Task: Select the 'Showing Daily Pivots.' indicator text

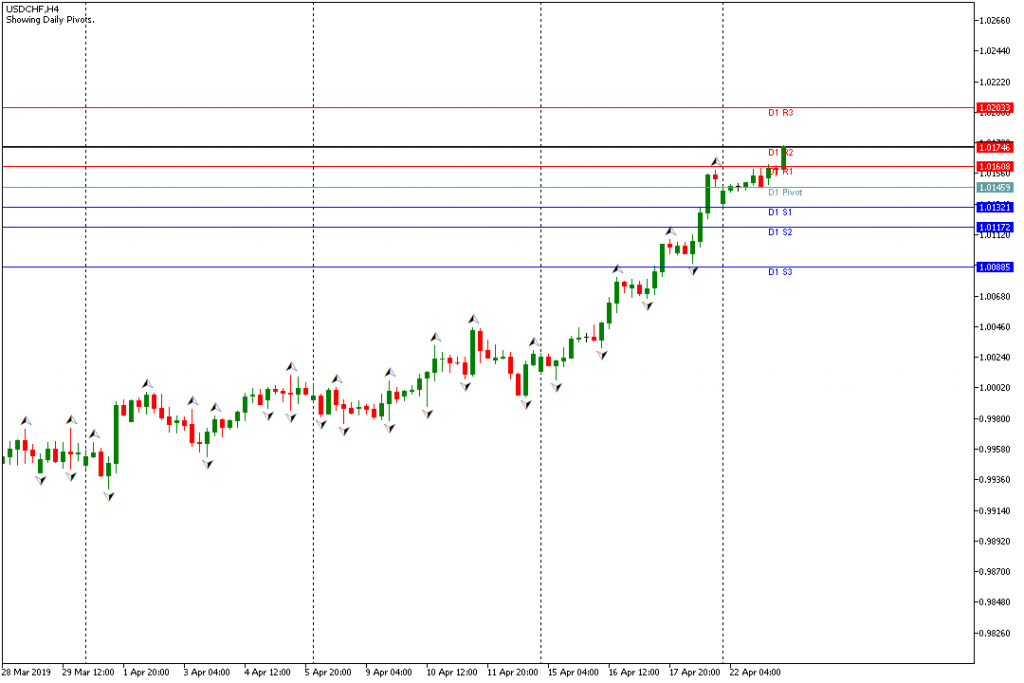Action: [x=51, y=19]
